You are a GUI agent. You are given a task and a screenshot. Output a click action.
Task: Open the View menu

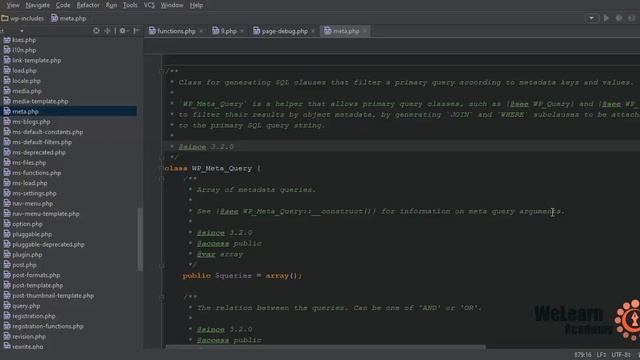tap(13, 5)
